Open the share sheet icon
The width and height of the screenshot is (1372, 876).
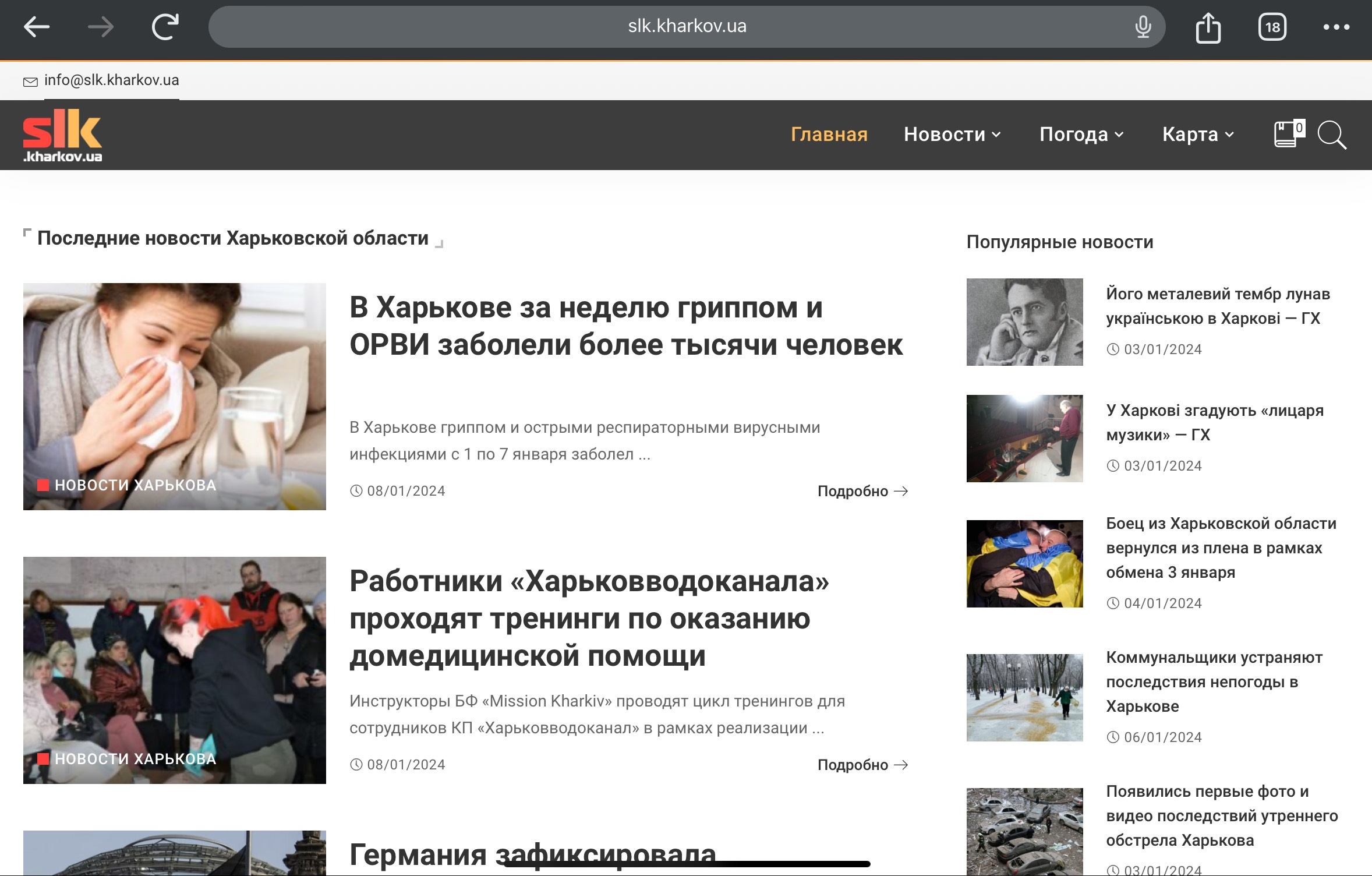point(1208,27)
